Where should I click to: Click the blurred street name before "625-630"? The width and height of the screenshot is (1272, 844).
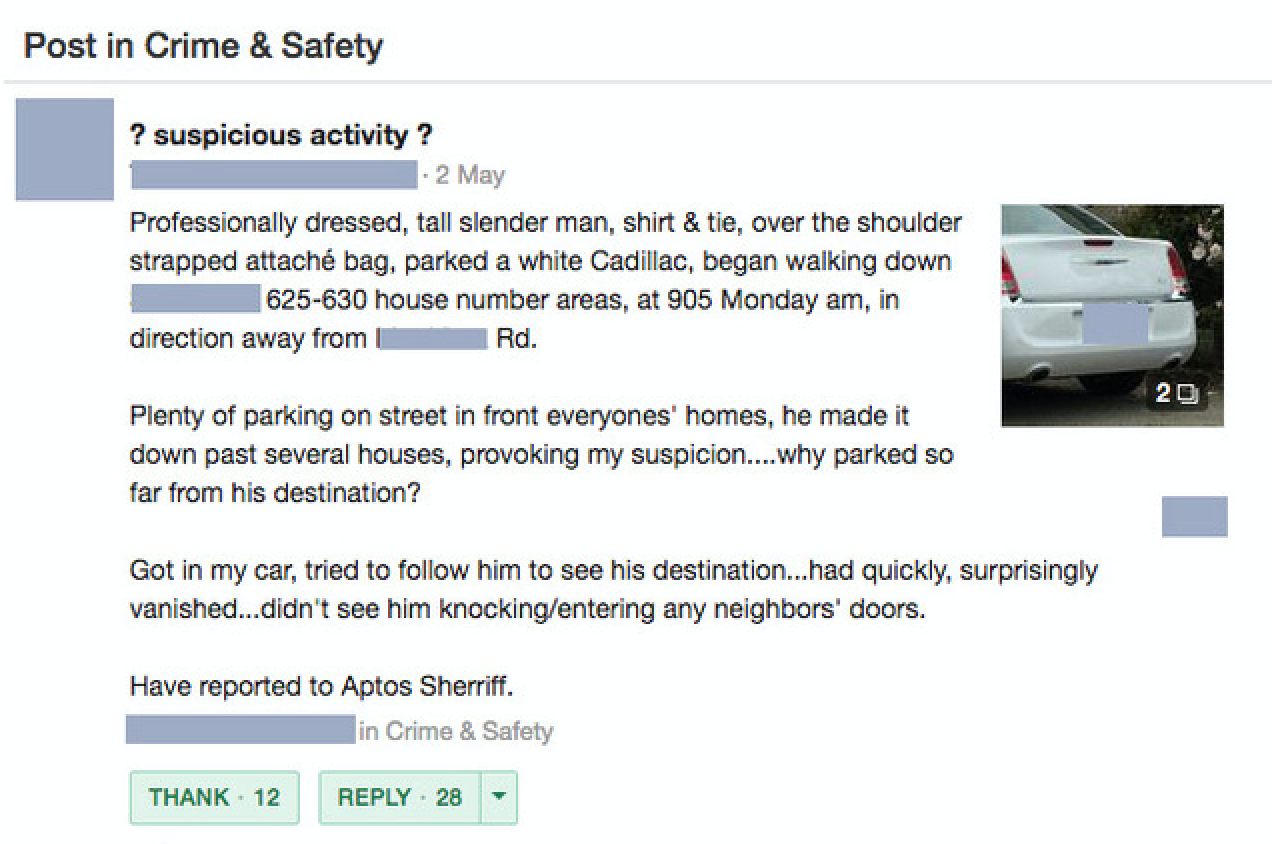[195, 299]
